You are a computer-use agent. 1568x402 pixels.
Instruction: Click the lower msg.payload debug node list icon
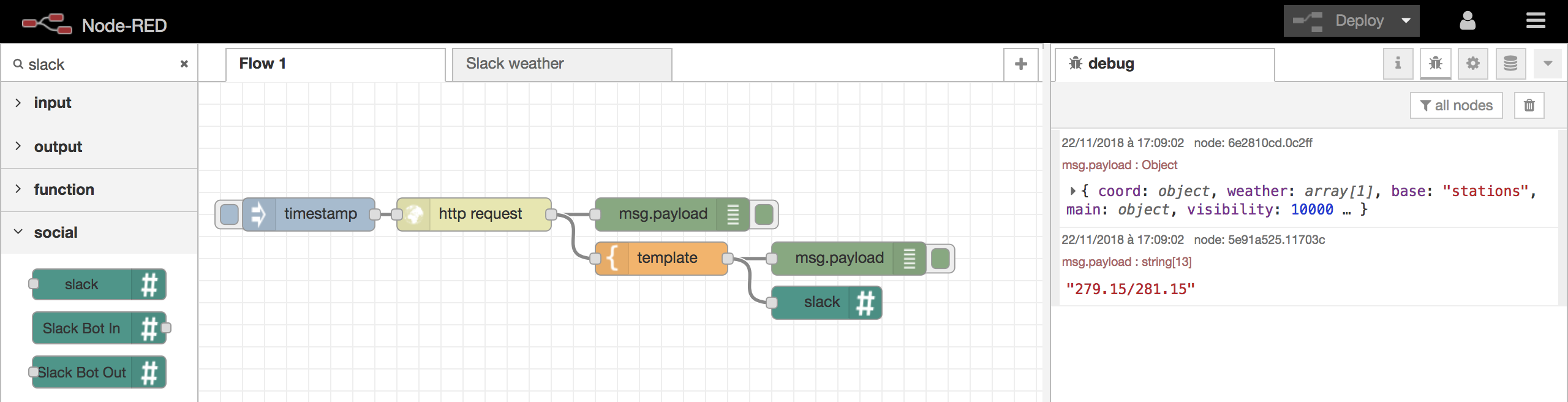coord(910,258)
